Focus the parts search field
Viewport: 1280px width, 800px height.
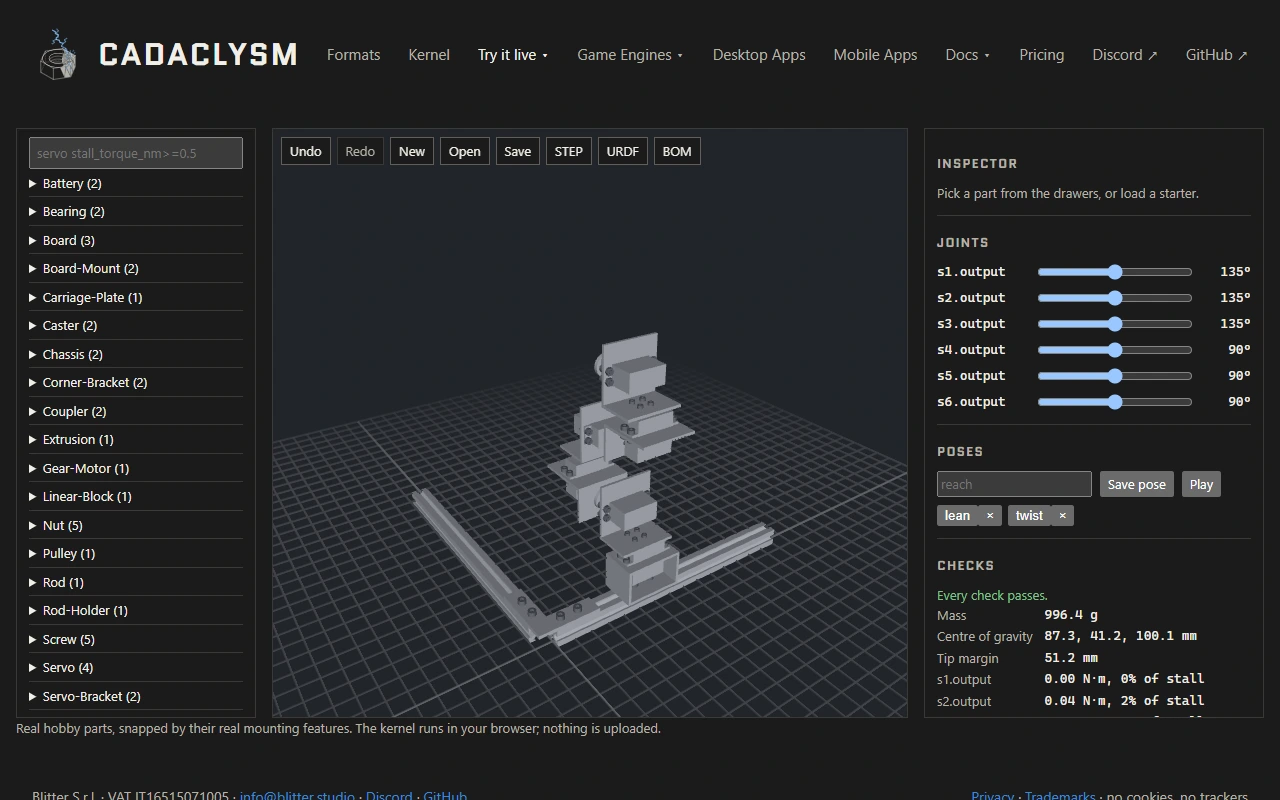136,153
